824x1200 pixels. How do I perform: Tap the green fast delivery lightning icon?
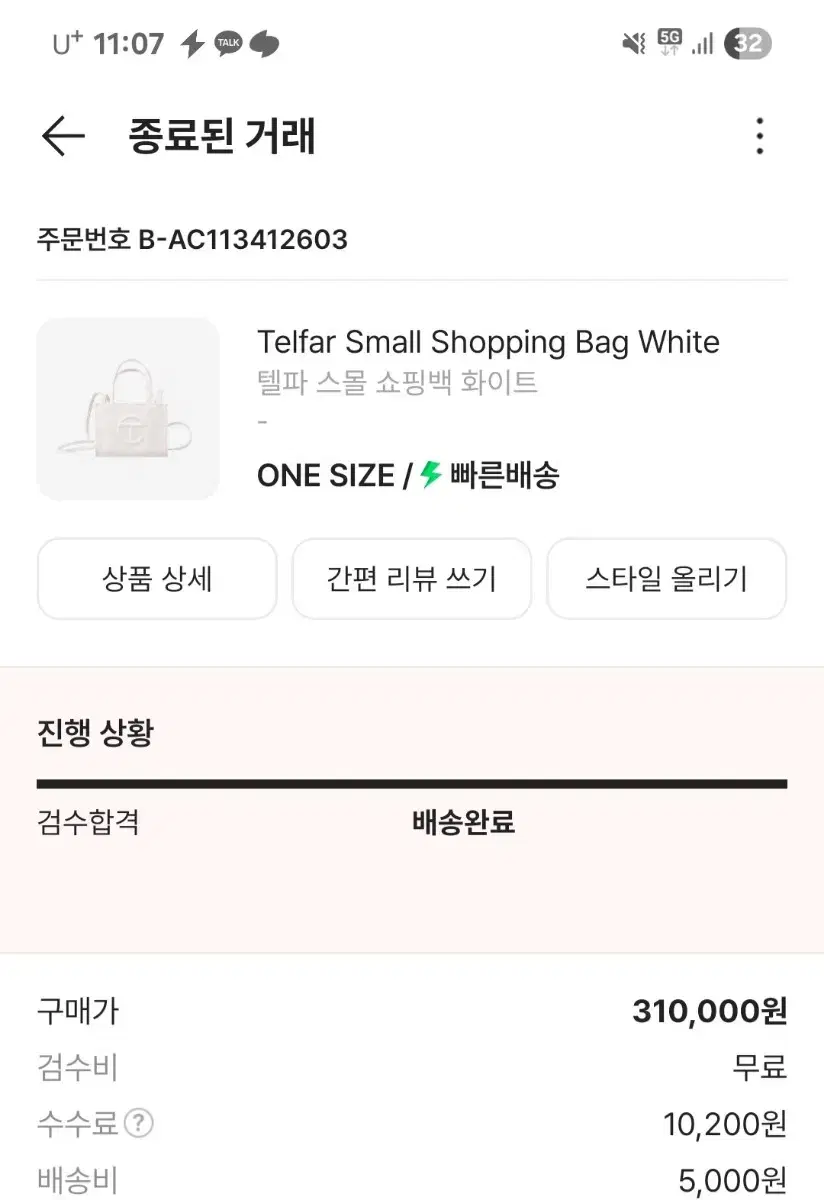(431, 474)
